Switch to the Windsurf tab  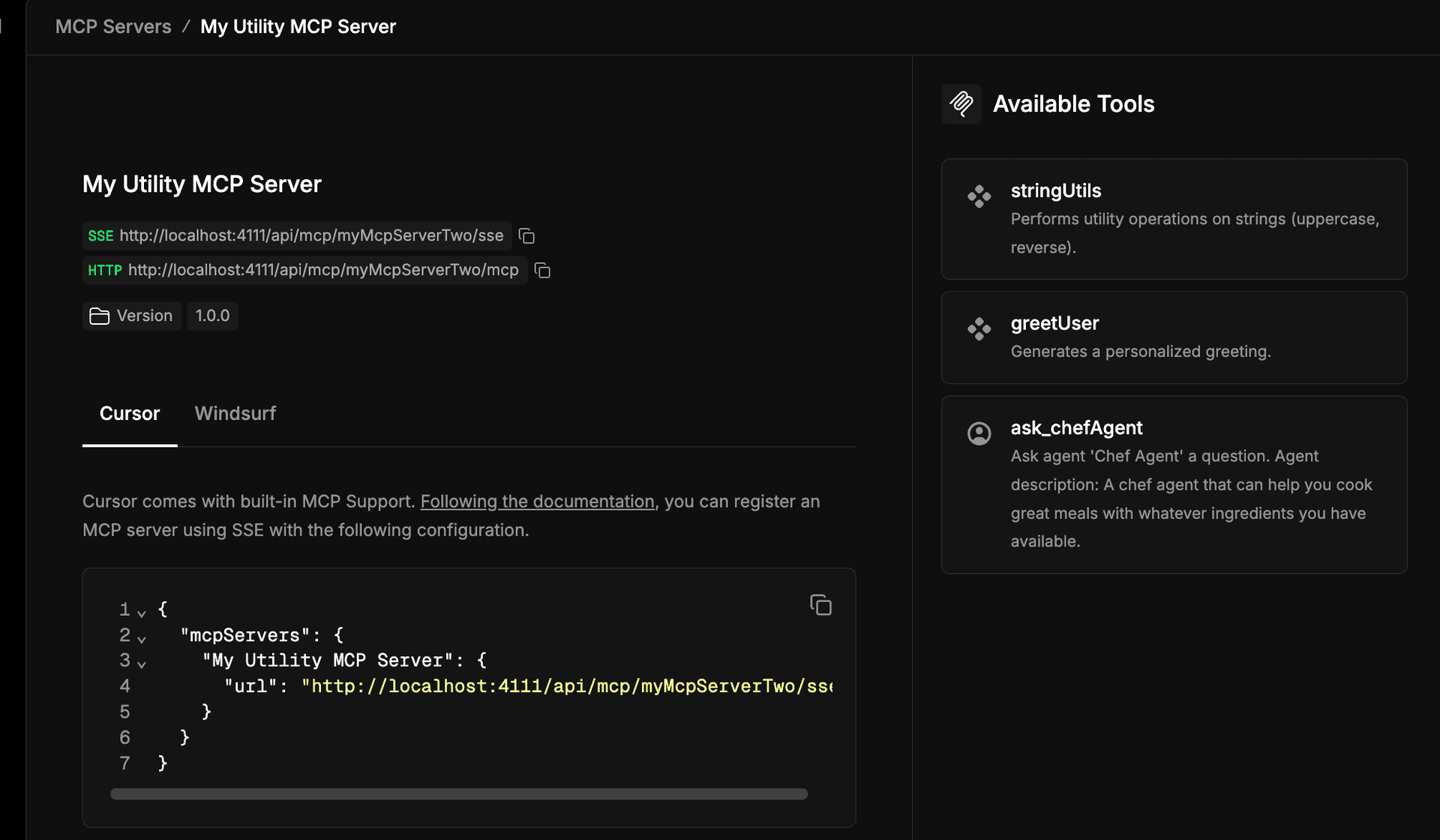point(235,413)
